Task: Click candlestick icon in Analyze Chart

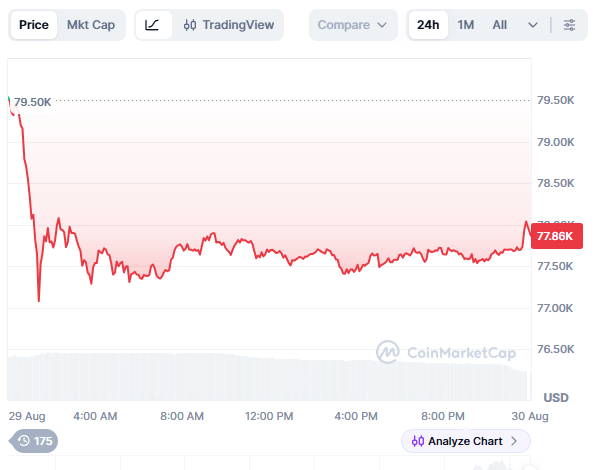Action: (418, 441)
